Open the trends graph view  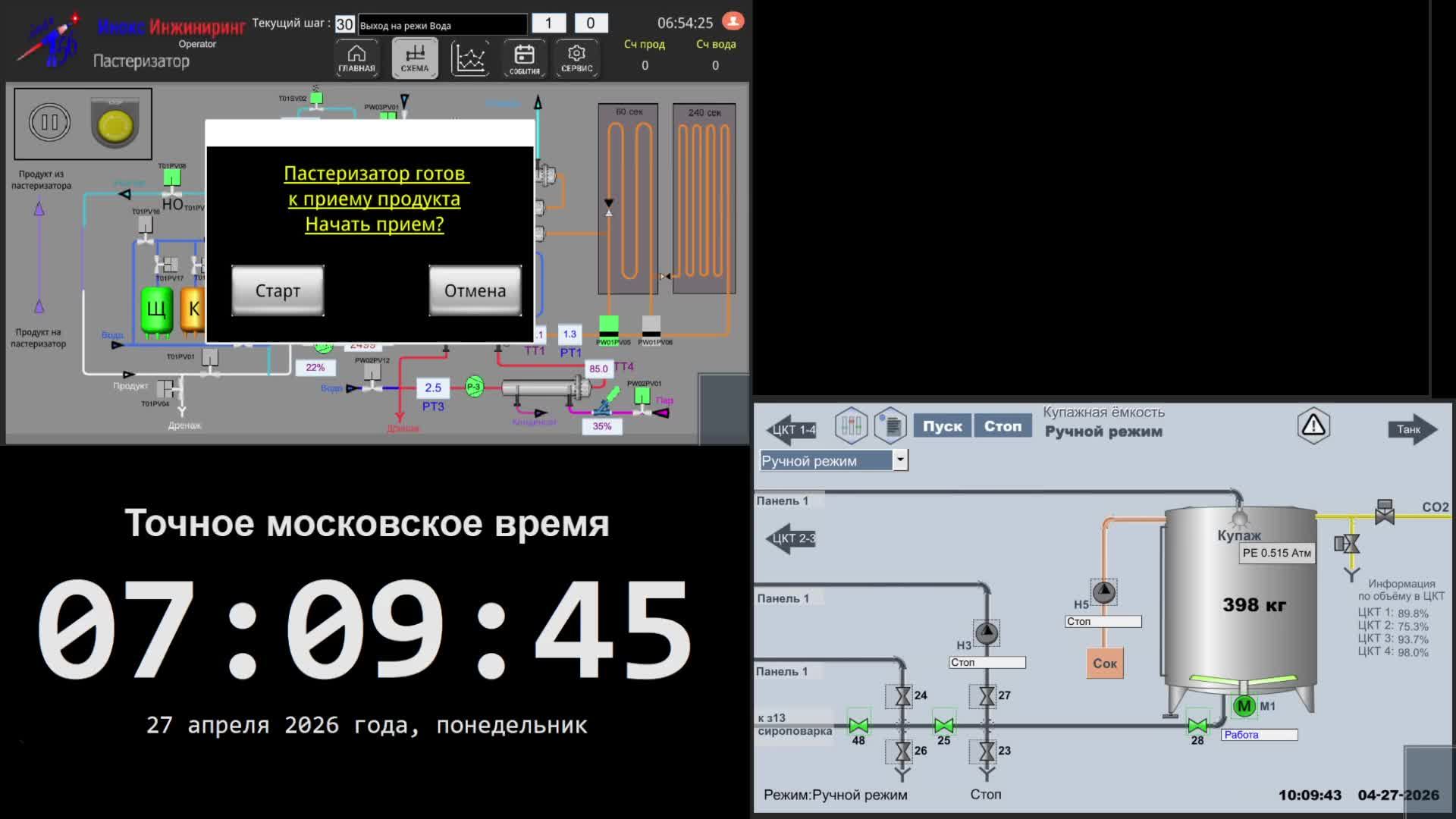tap(470, 58)
